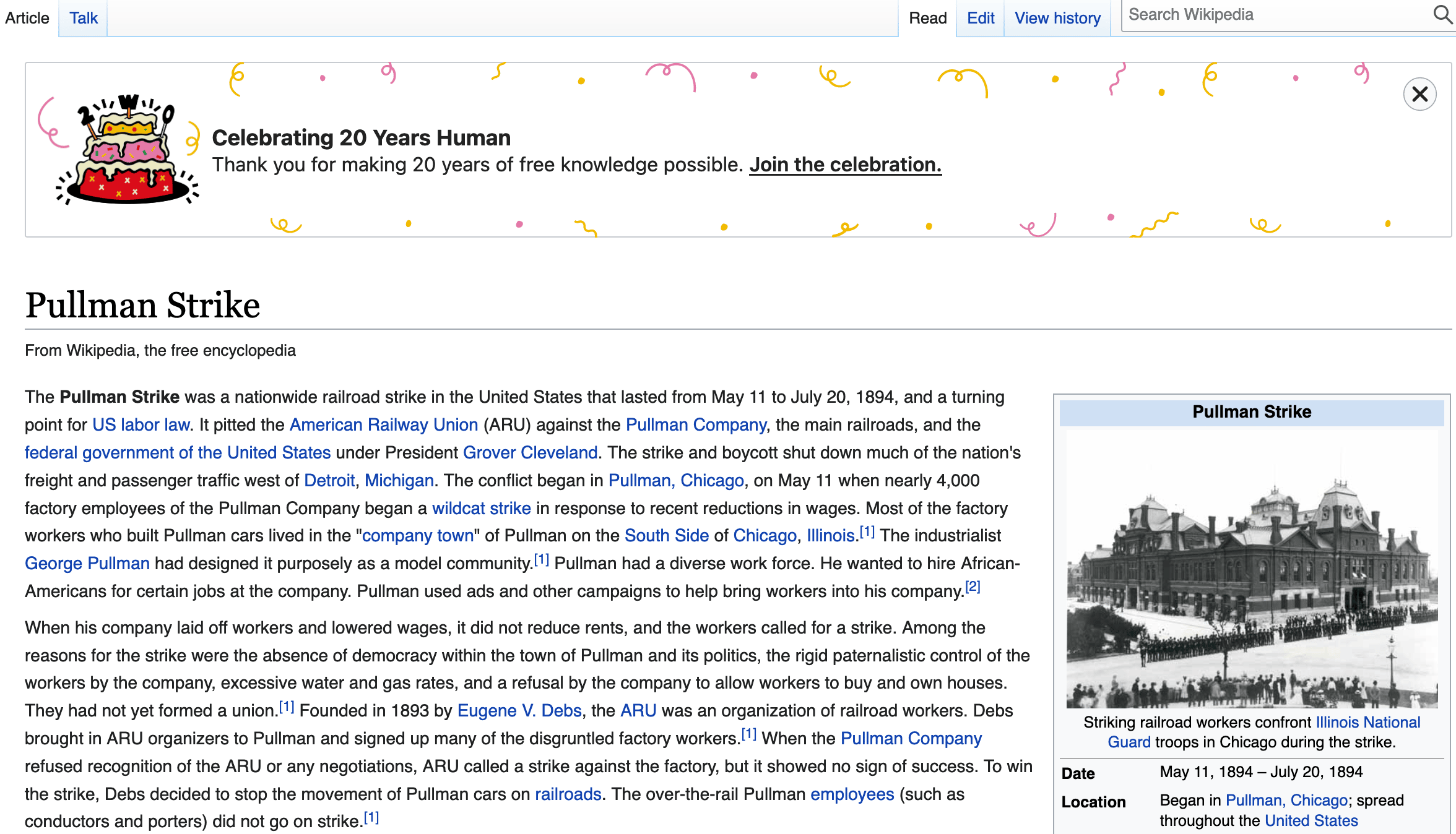Click 'May 11, 1894 – July 20, 1894' value
This screenshot has height=834, width=1456.
1261,772
